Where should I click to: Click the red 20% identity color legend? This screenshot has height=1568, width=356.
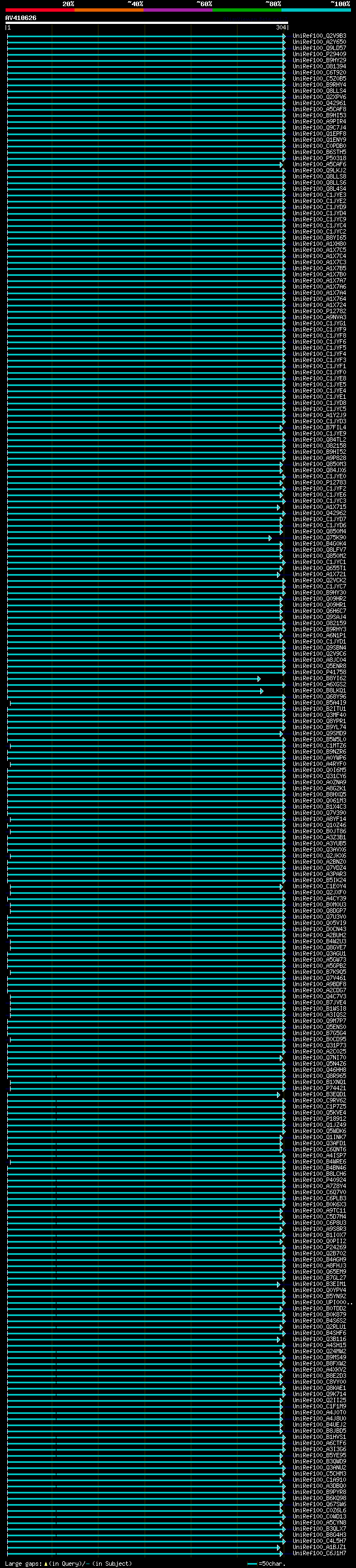pyautogui.click(x=39, y=10)
